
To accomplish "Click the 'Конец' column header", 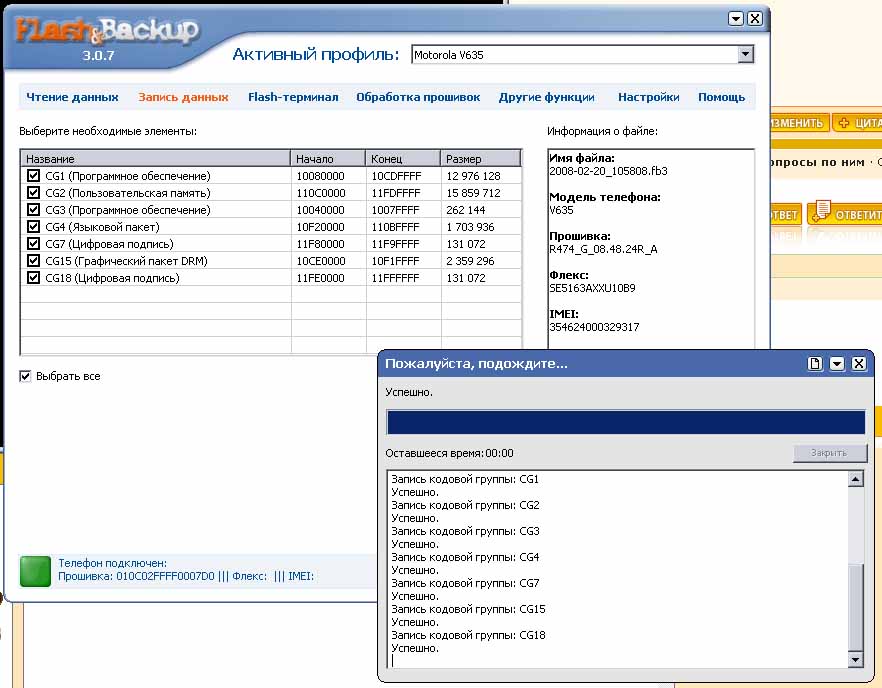I will (x=403, y=159).
